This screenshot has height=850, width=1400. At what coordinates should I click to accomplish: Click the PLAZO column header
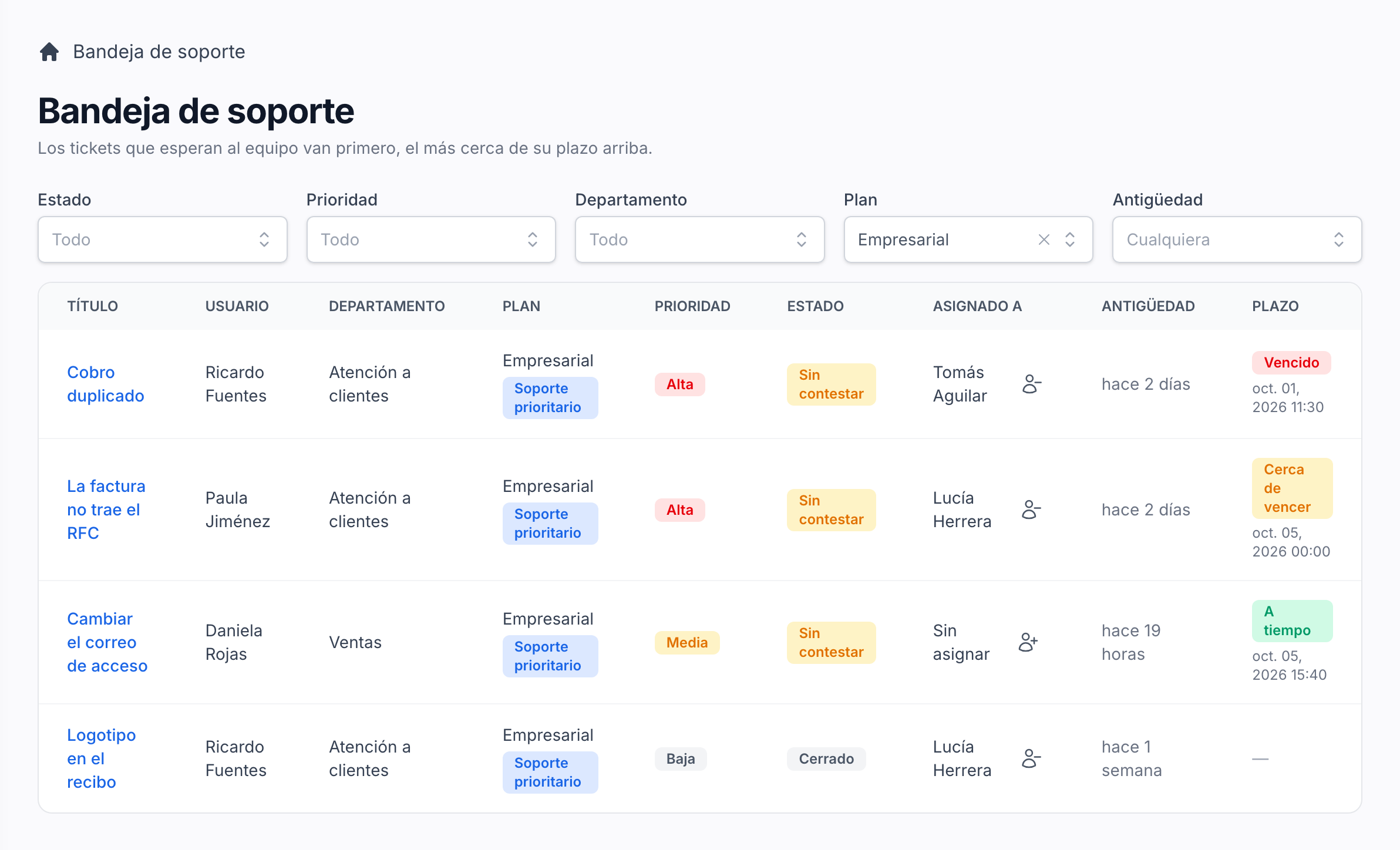coord(1276,306)
